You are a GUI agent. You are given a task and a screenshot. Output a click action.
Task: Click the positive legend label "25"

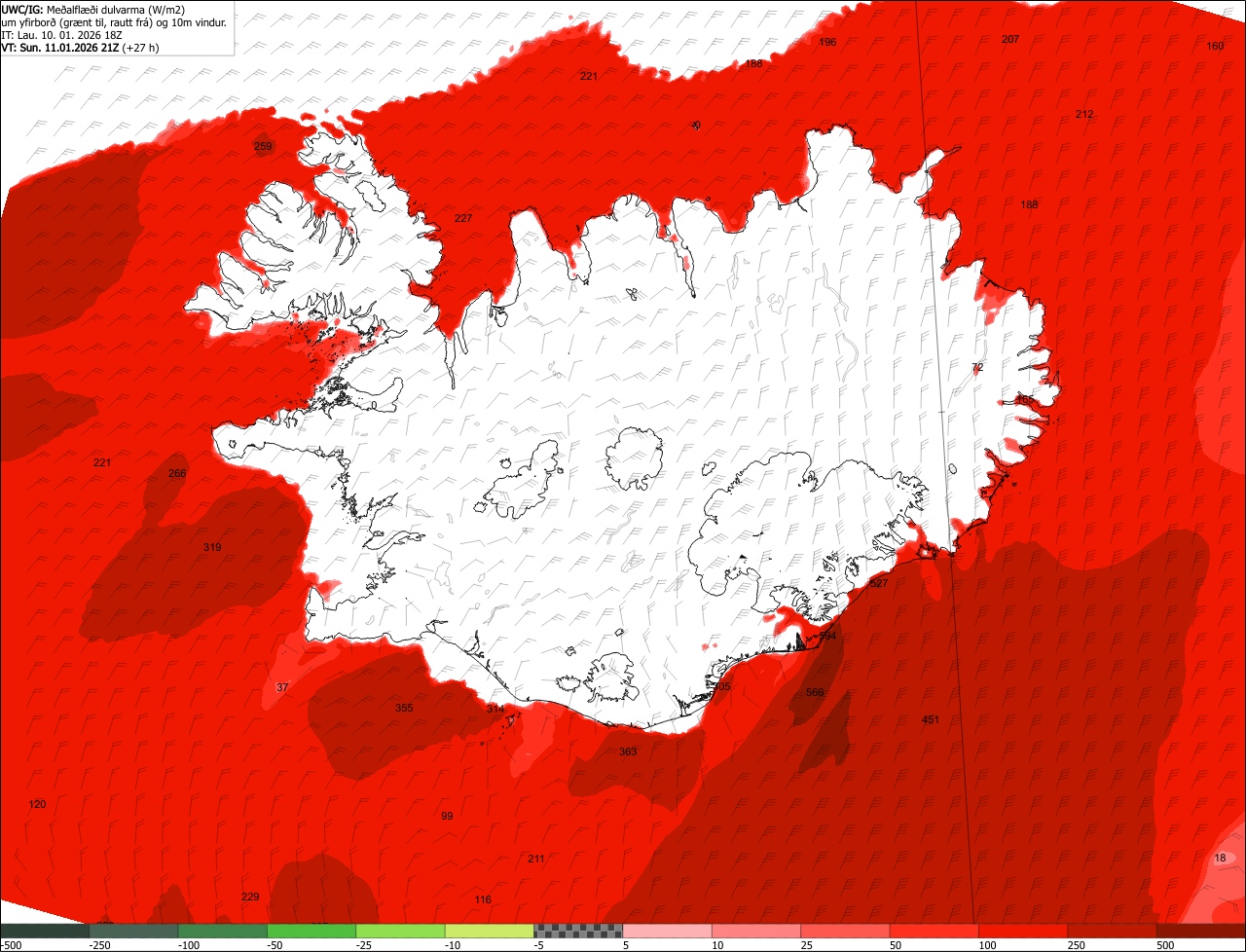click(808, 945)
